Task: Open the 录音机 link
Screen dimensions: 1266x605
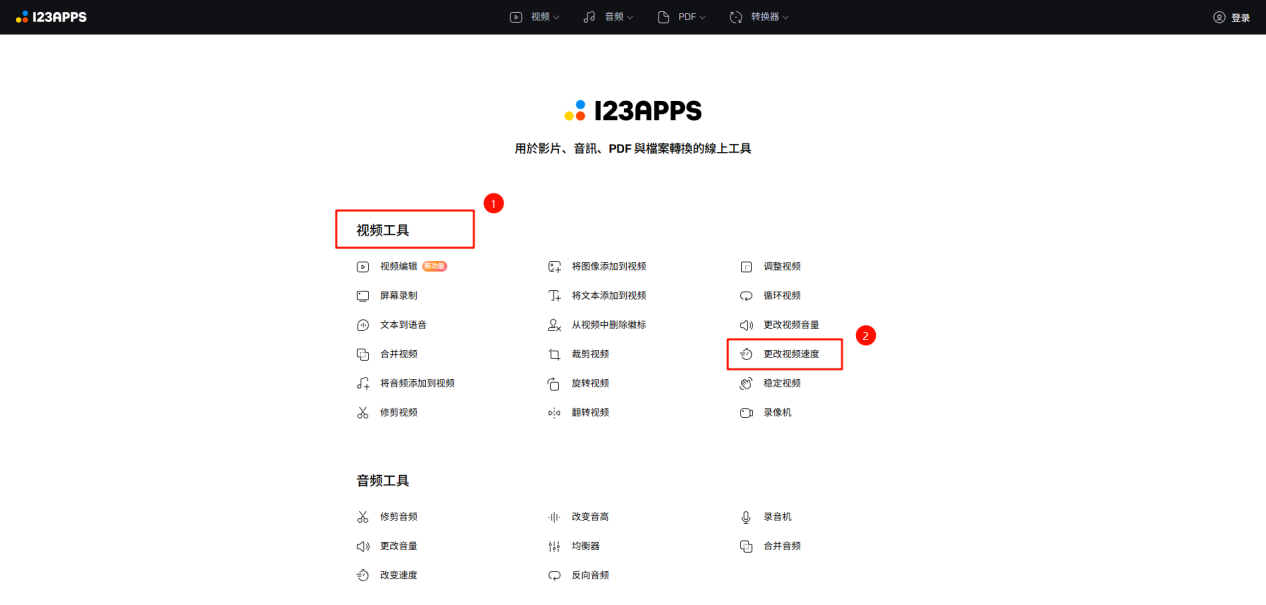Action: 778,517
